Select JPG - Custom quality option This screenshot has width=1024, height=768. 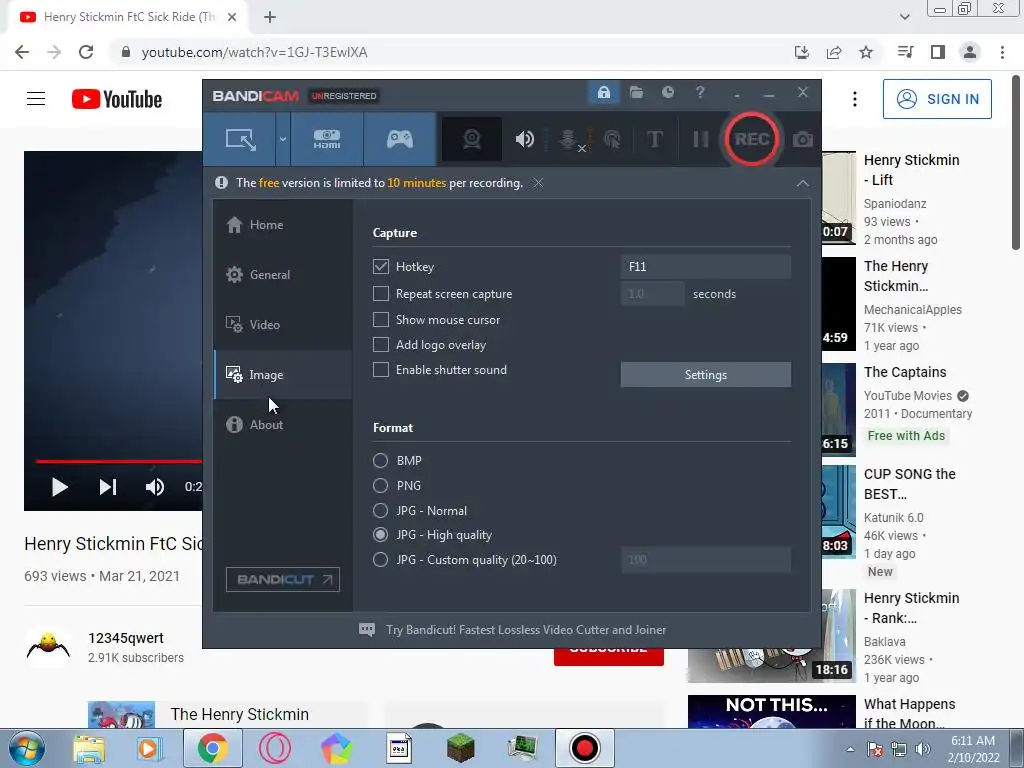coord(380,560)
